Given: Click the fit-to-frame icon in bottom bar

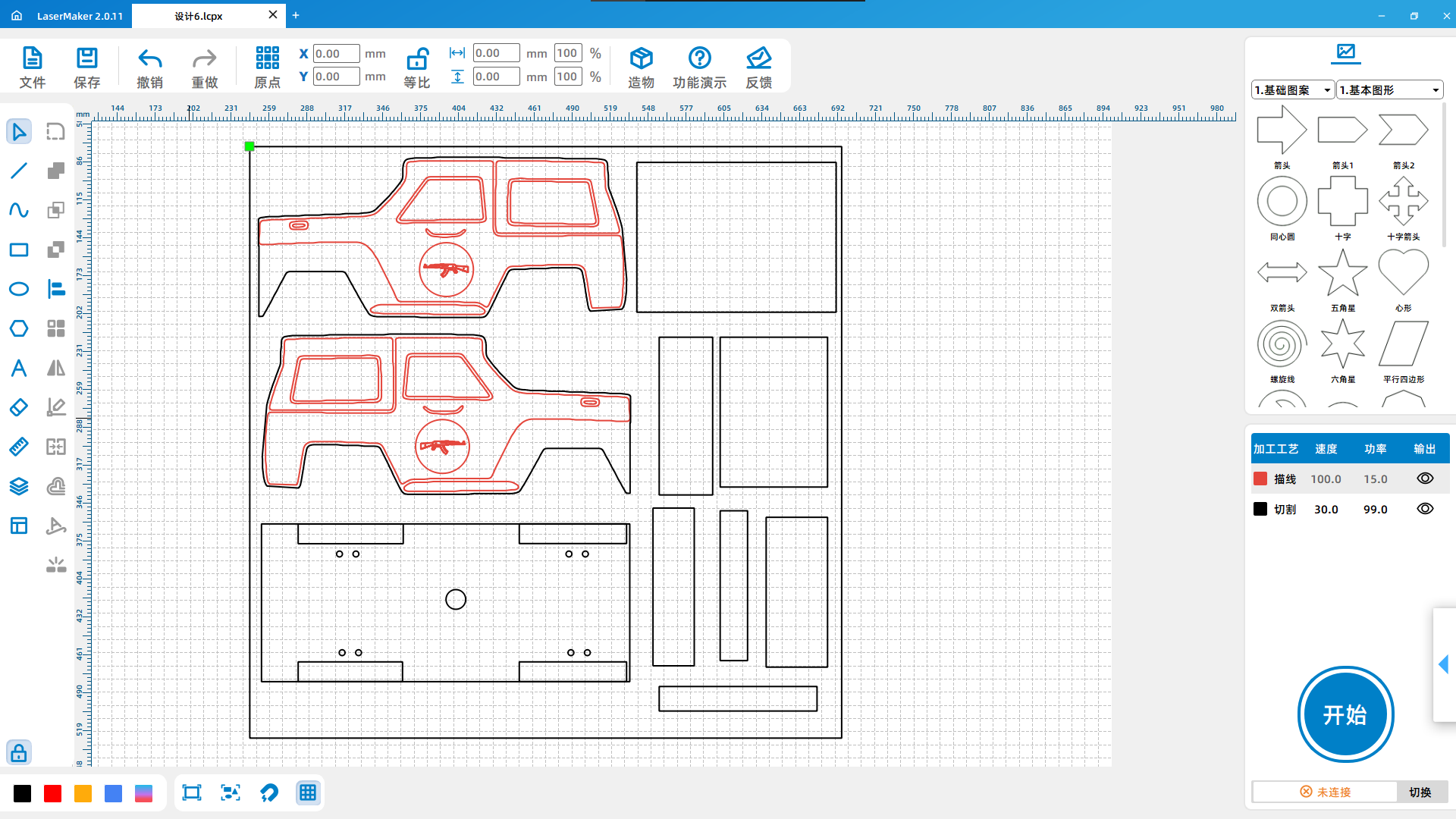Looking at the screenshot, I should [x=192, y=792].
